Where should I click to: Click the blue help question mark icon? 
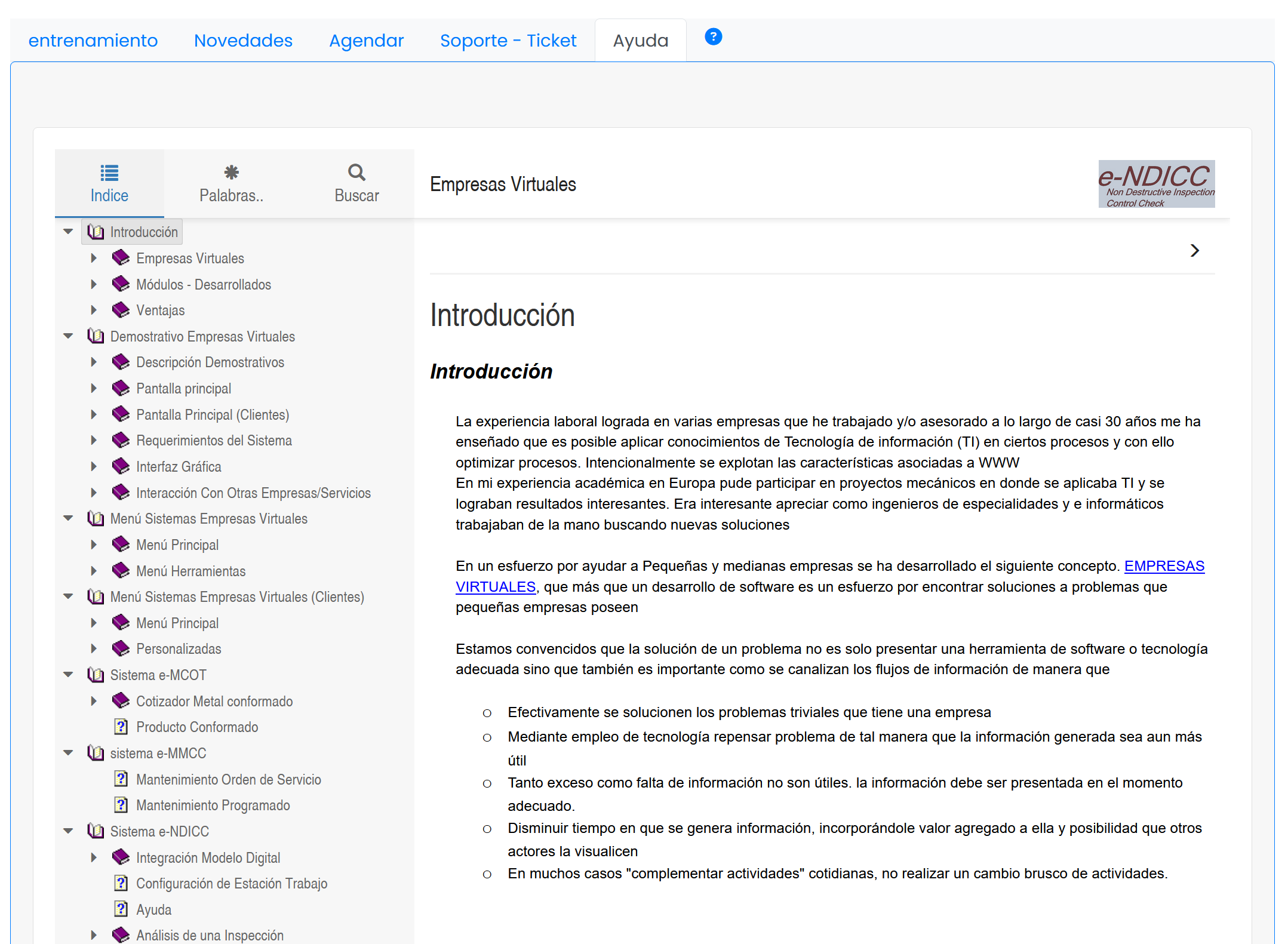(713, 37)
